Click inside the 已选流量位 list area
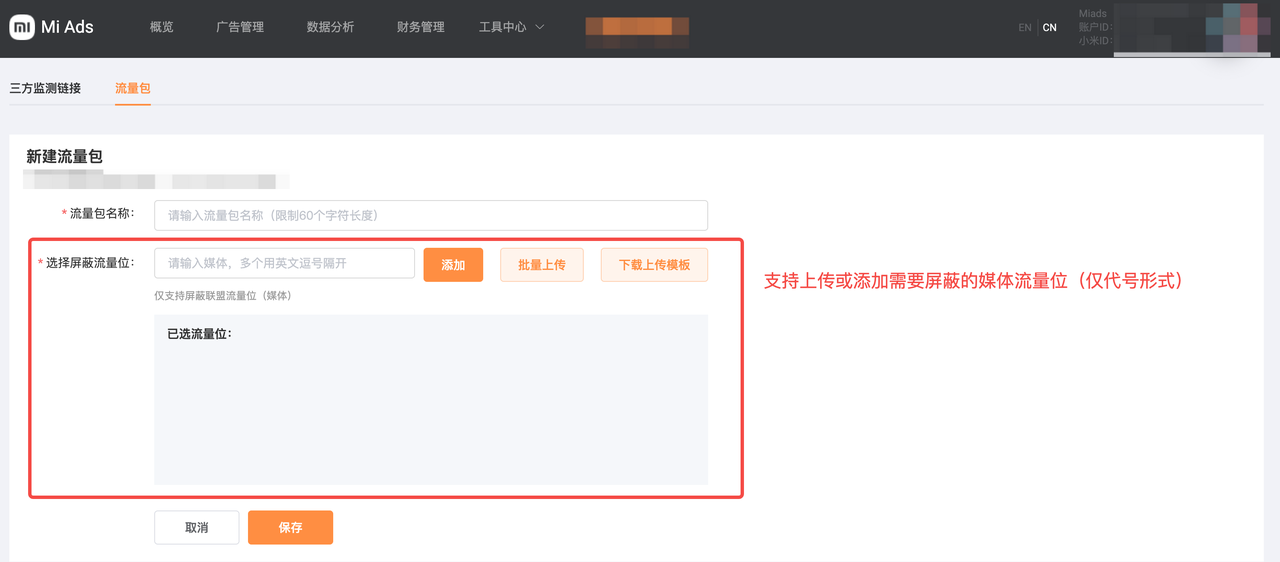The width and height of the screenshot is (1280, 562). 430,410
